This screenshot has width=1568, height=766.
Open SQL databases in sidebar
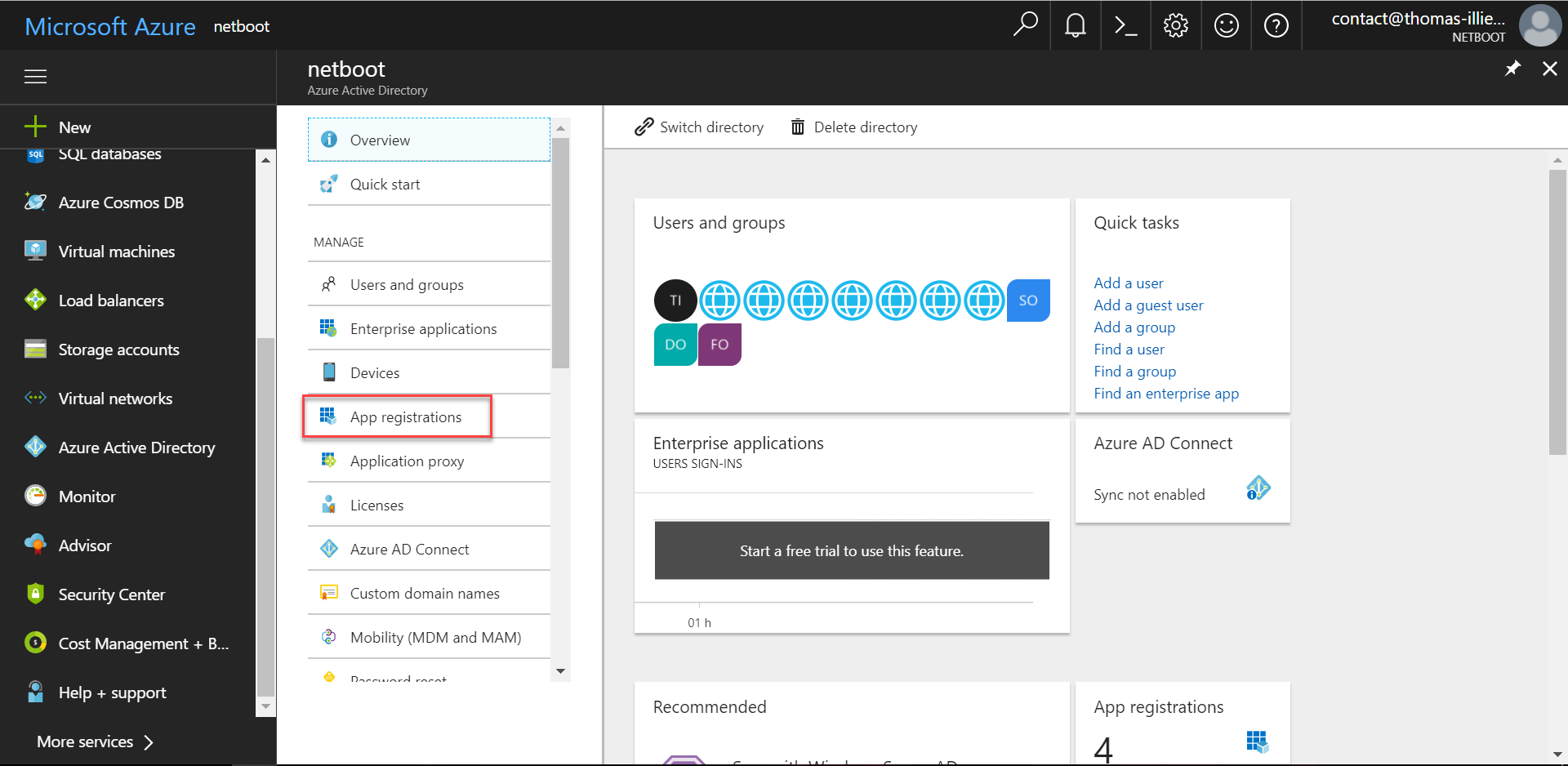(x=109, y=154)
